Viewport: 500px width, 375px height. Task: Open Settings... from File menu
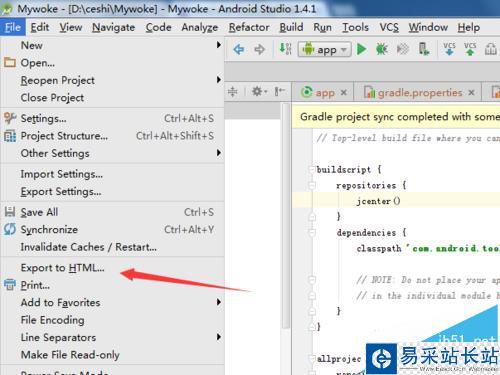112,118
